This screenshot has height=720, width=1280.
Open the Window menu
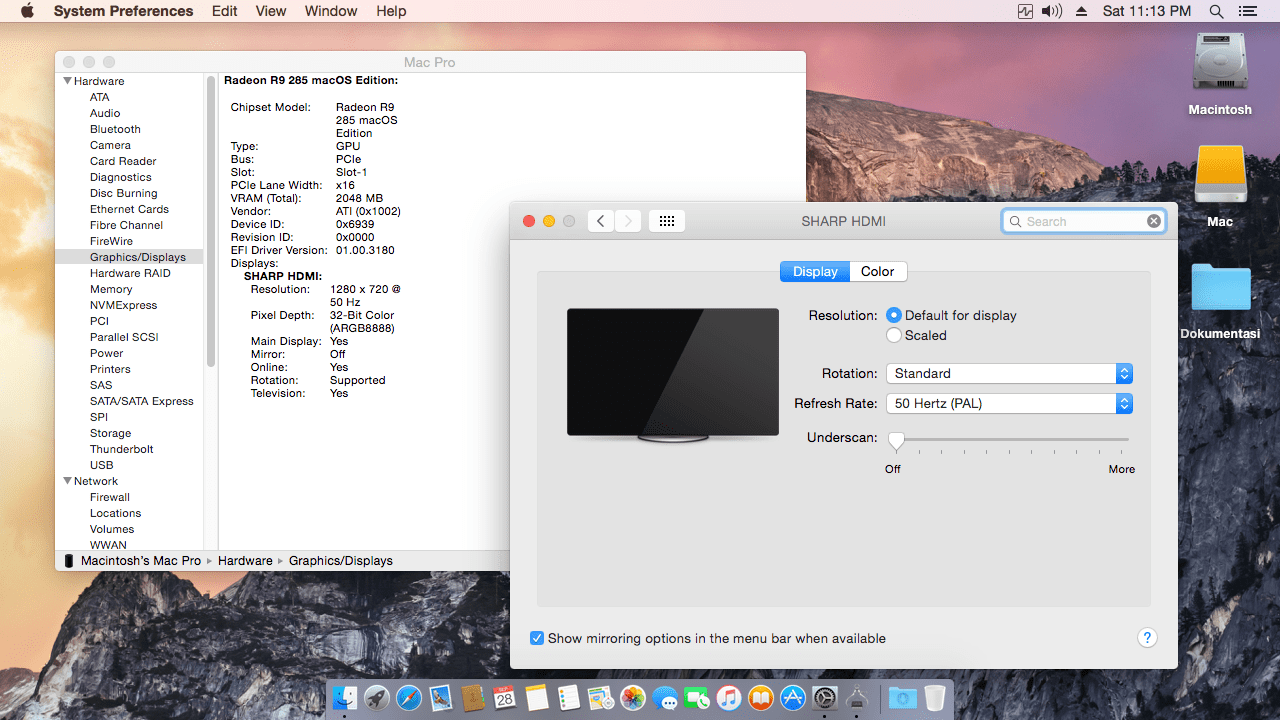331,11
